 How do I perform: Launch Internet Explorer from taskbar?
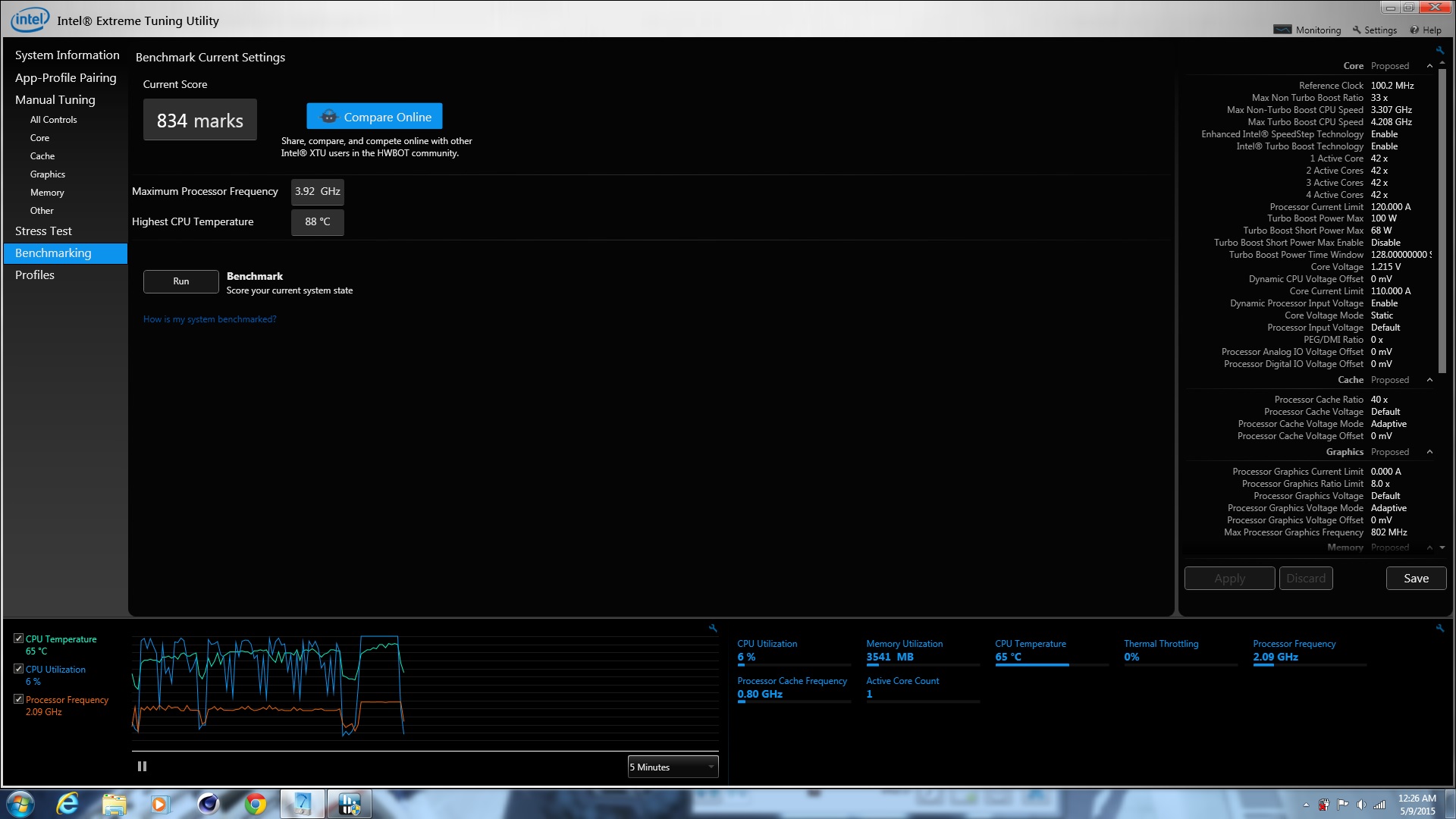point(67,804)
